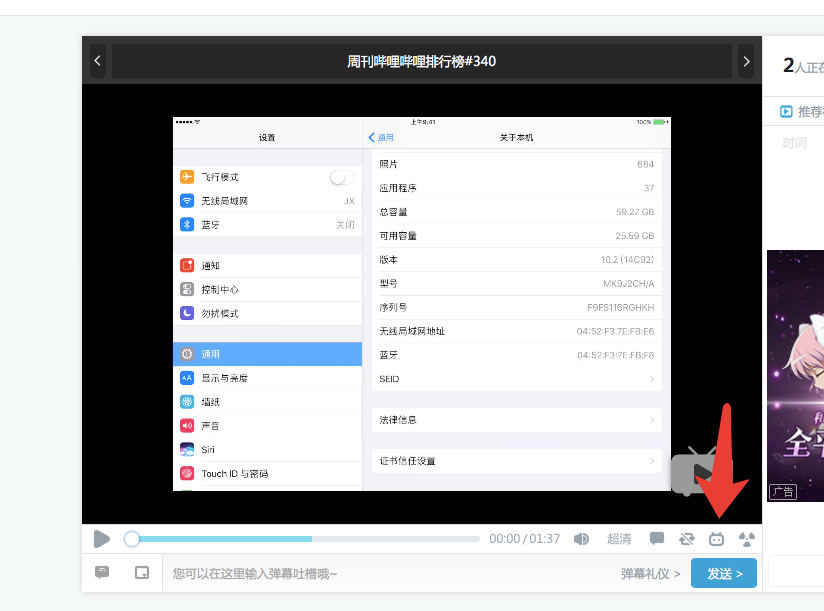Open the 超清 quality selector
824x611 pixels.
(619, 539)
